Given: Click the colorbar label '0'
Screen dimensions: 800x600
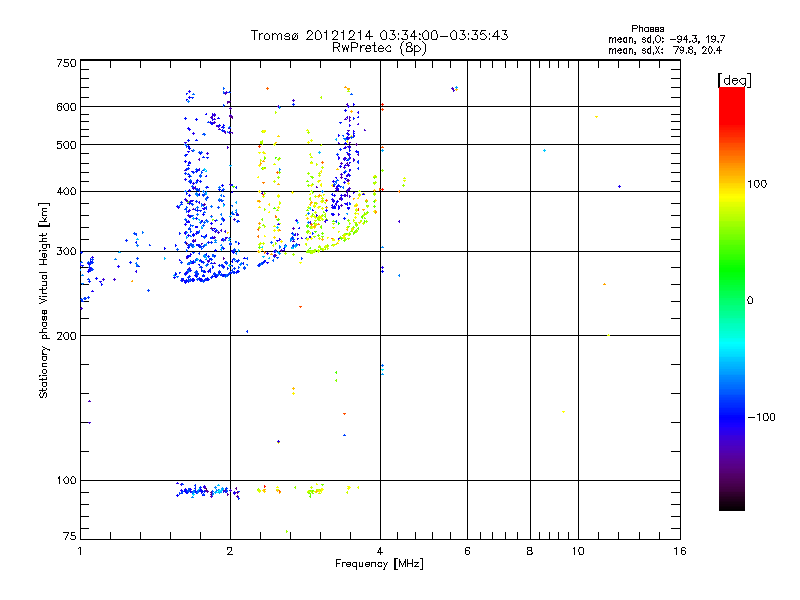Looking at the screenshot, I should coord(749,301).
